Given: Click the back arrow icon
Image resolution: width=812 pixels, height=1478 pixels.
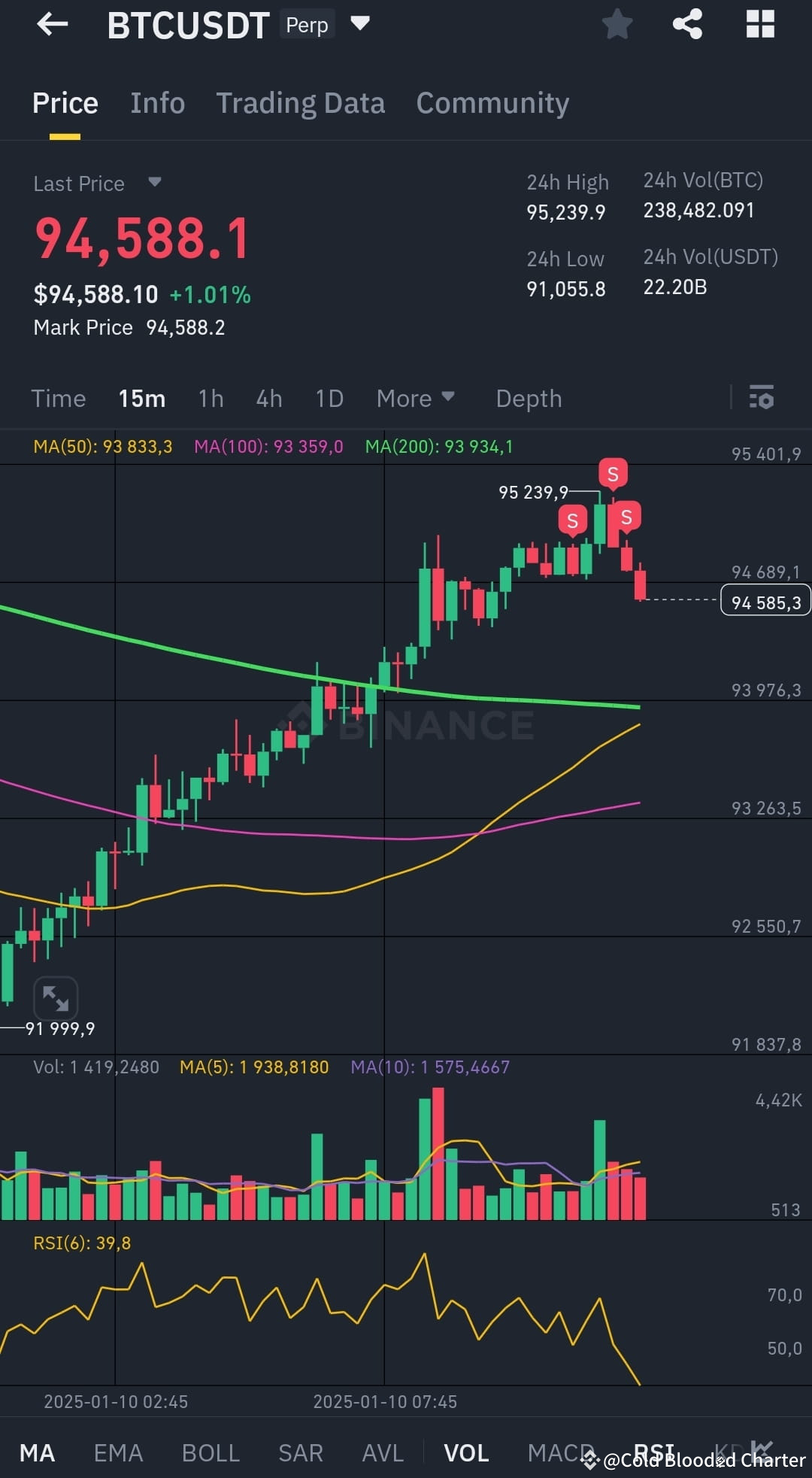Looking at the screenshot, I should (x=51, y=24).
